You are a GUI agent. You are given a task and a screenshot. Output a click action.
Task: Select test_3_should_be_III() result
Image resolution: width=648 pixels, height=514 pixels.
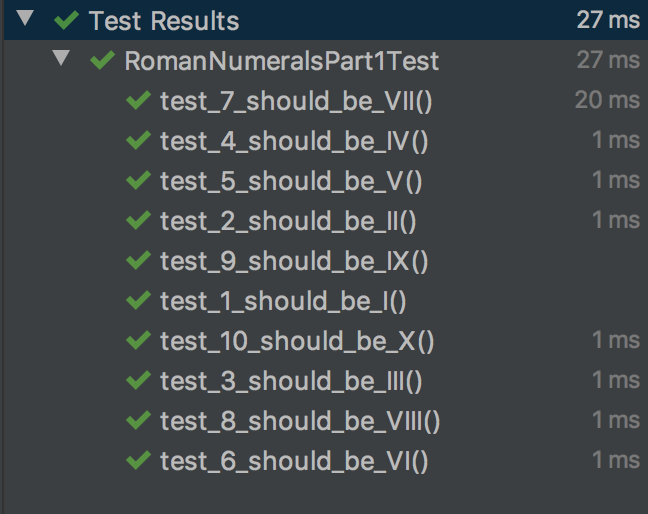tap(291, 381)
